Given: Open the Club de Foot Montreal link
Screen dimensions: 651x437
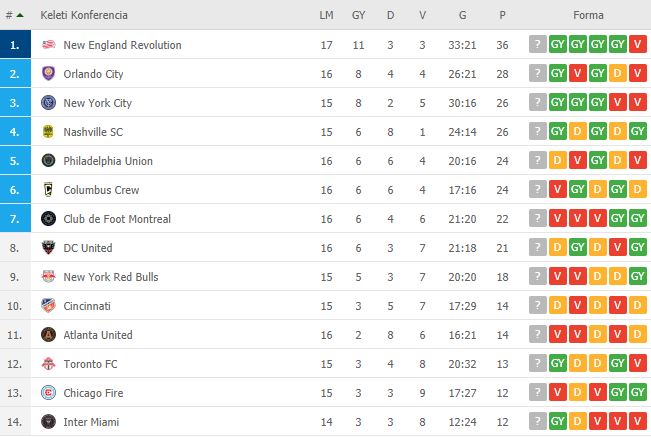Looking at the screenshot, I should point(117,219).
